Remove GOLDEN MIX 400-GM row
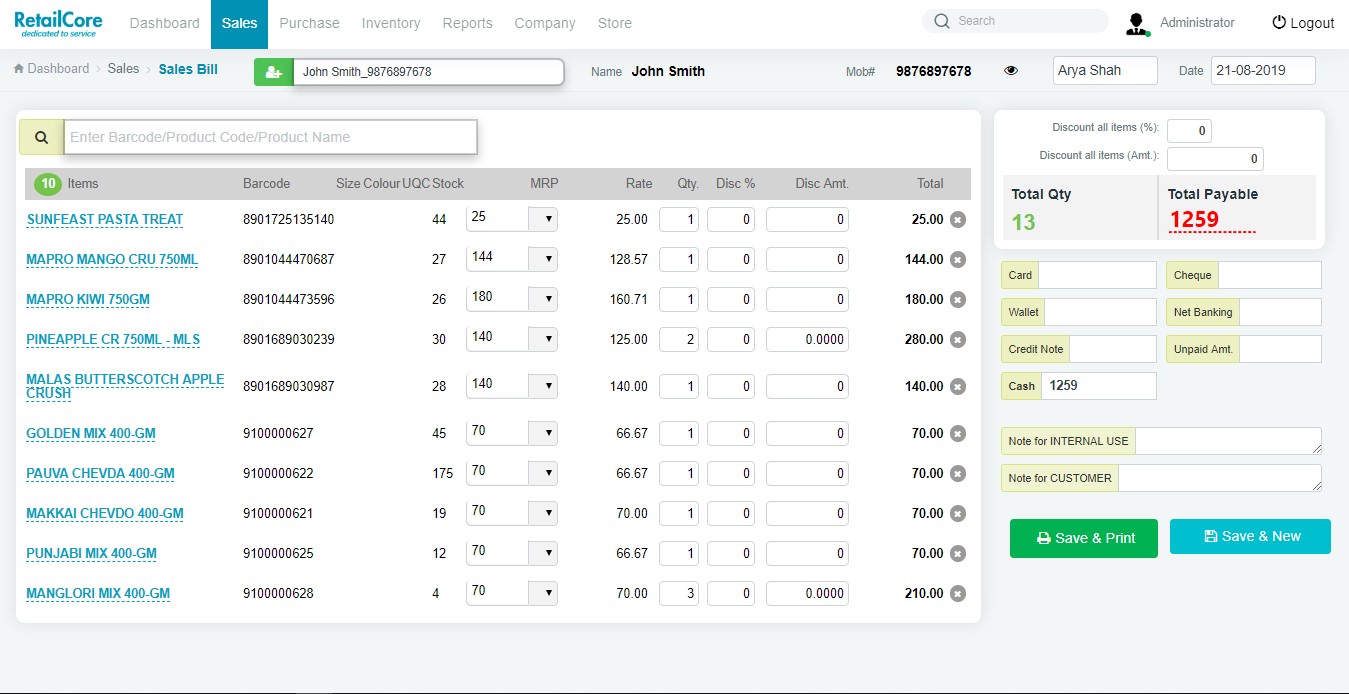Screen dimensions: 1349x694 click(x=957, y=434)
